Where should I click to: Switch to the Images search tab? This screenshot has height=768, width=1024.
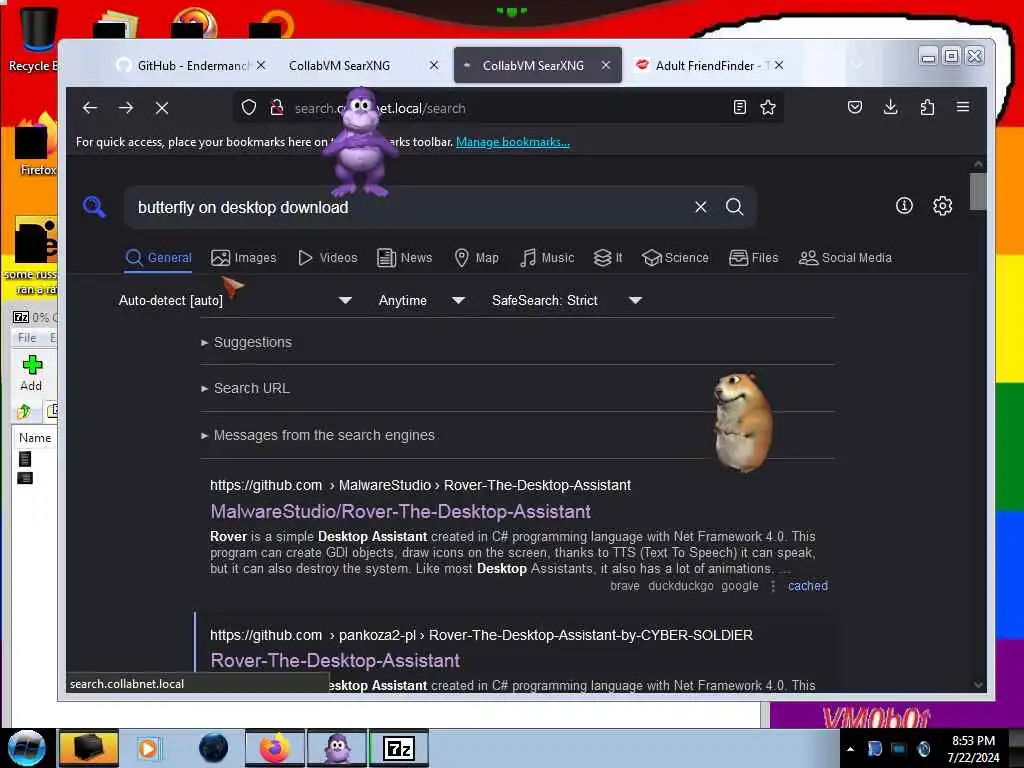[x=244, y=258]
